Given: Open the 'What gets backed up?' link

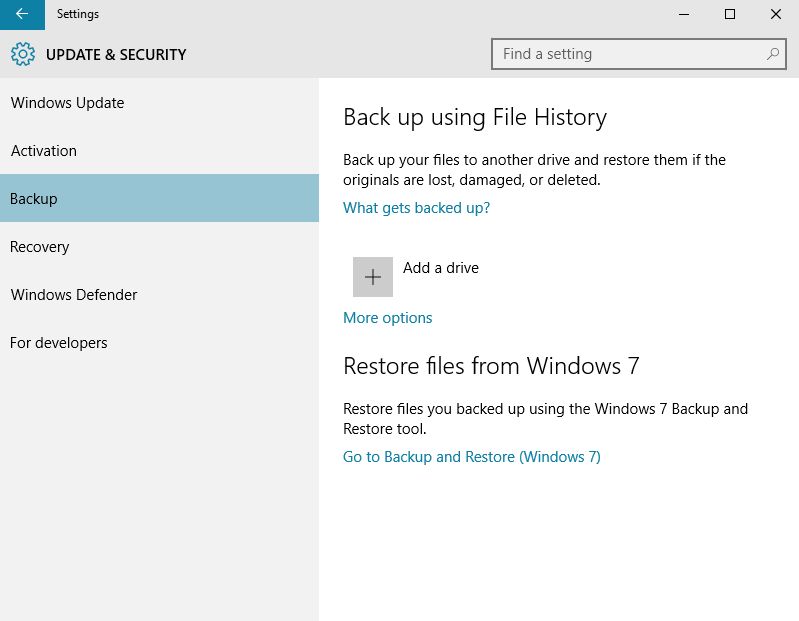Looking at the screenshot, I should (x=416, y=208).
